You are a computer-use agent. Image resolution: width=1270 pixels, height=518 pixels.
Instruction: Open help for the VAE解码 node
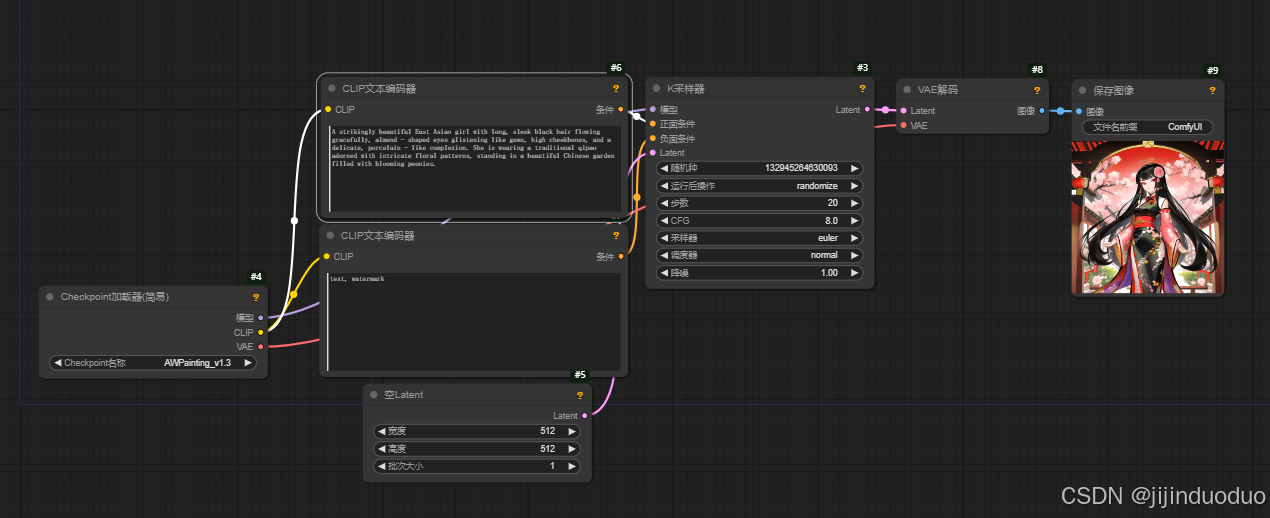coord(1037,90)
